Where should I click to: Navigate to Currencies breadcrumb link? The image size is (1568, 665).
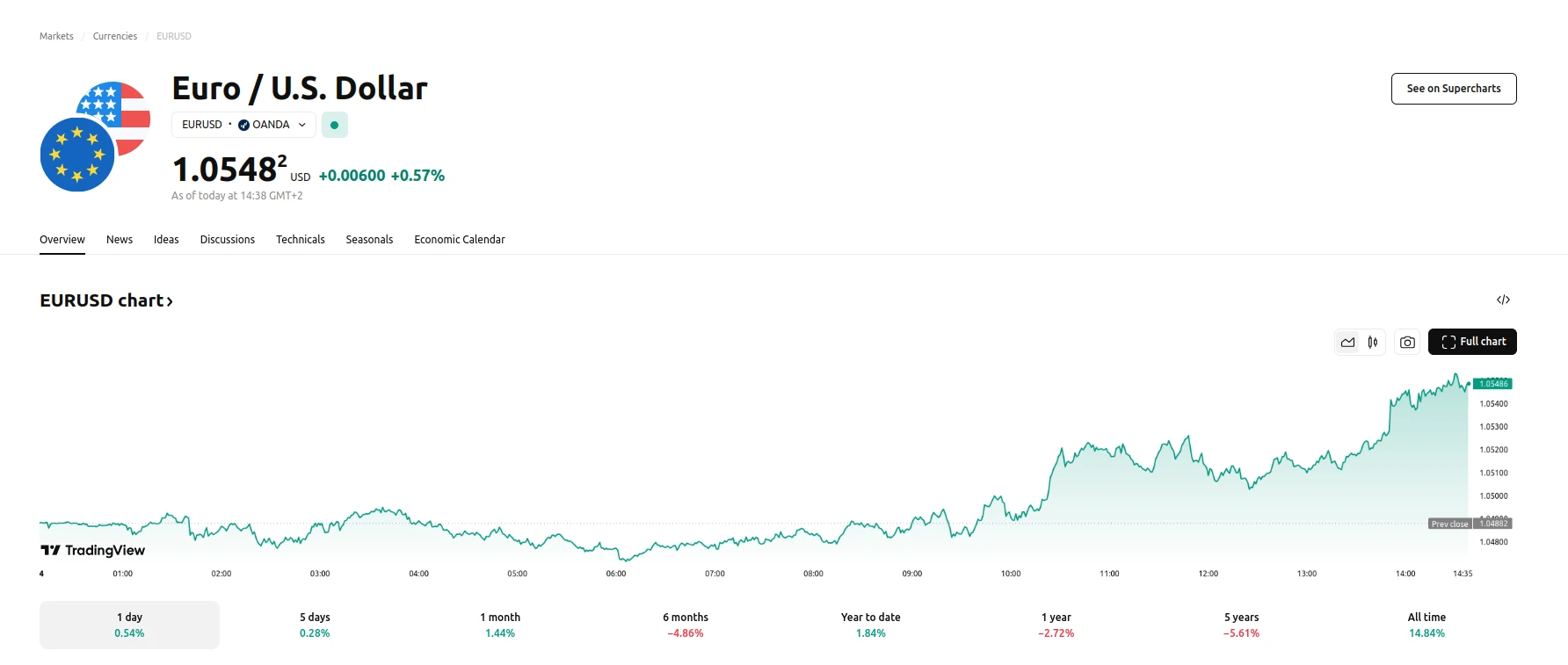coord(115,37)
